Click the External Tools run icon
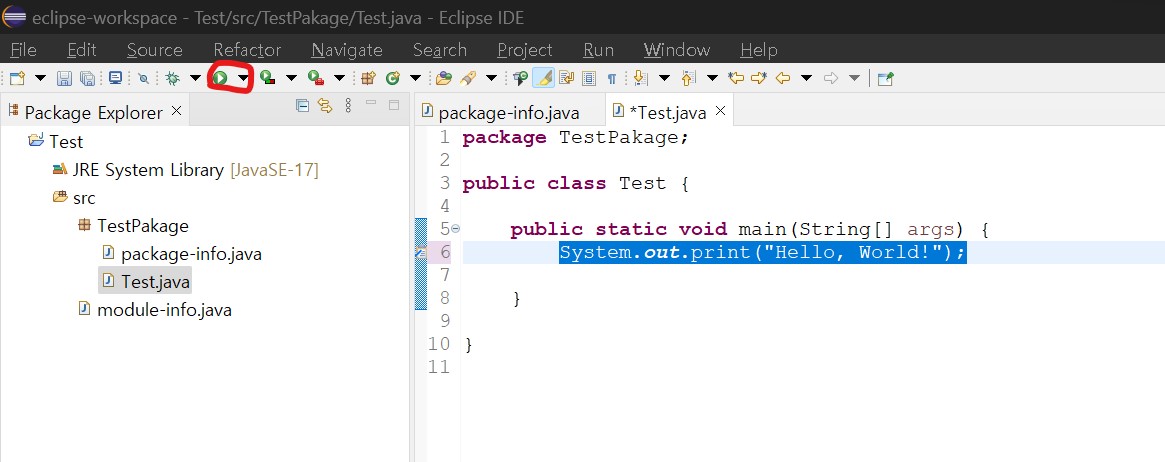 (316, 77)
